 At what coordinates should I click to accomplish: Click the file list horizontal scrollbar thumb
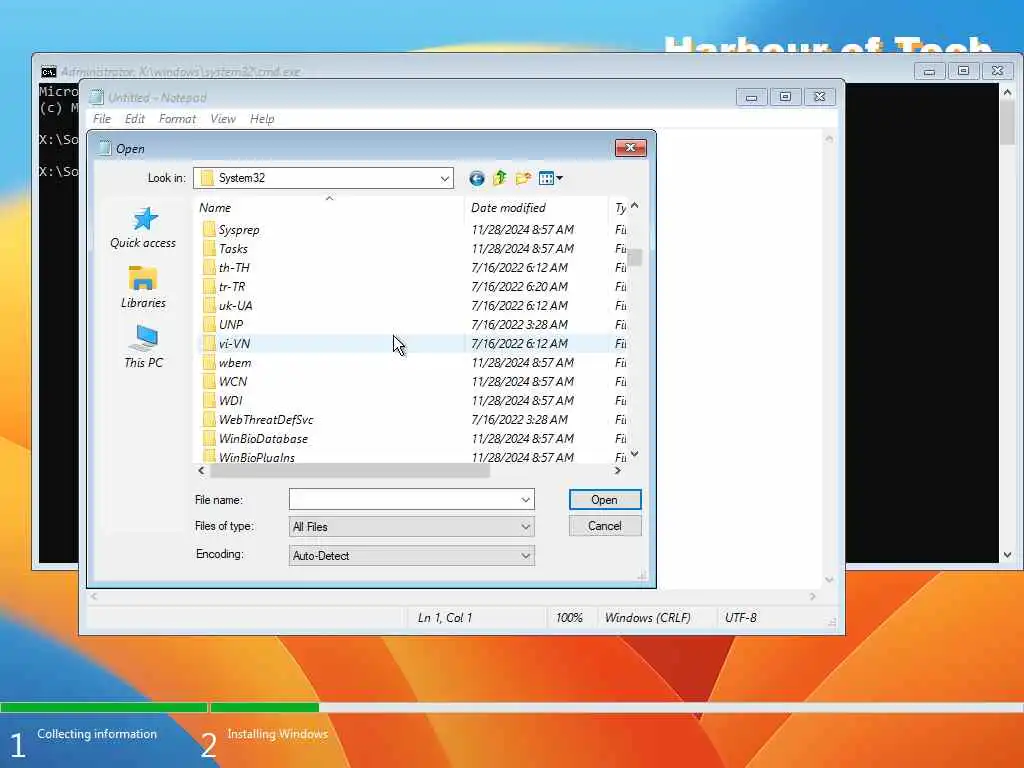click(349, 471)
